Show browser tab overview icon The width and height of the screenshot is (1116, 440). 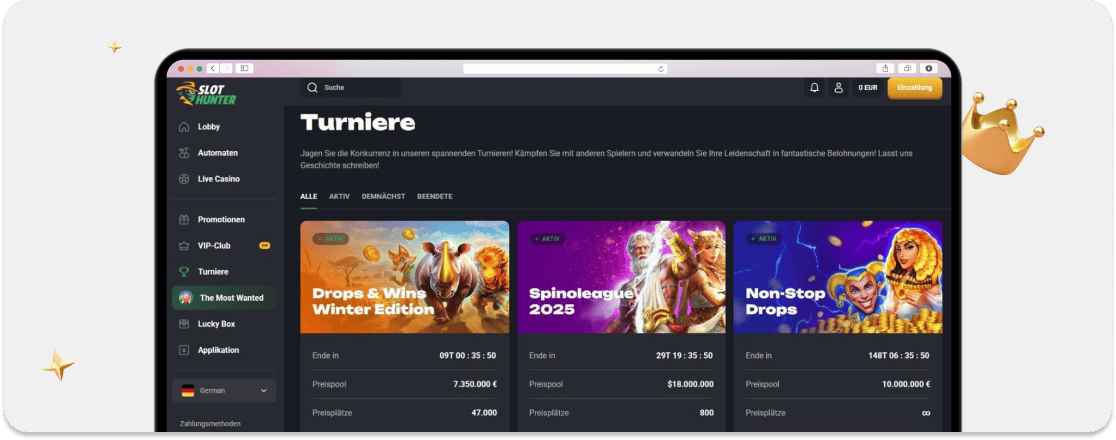(907, 68)
